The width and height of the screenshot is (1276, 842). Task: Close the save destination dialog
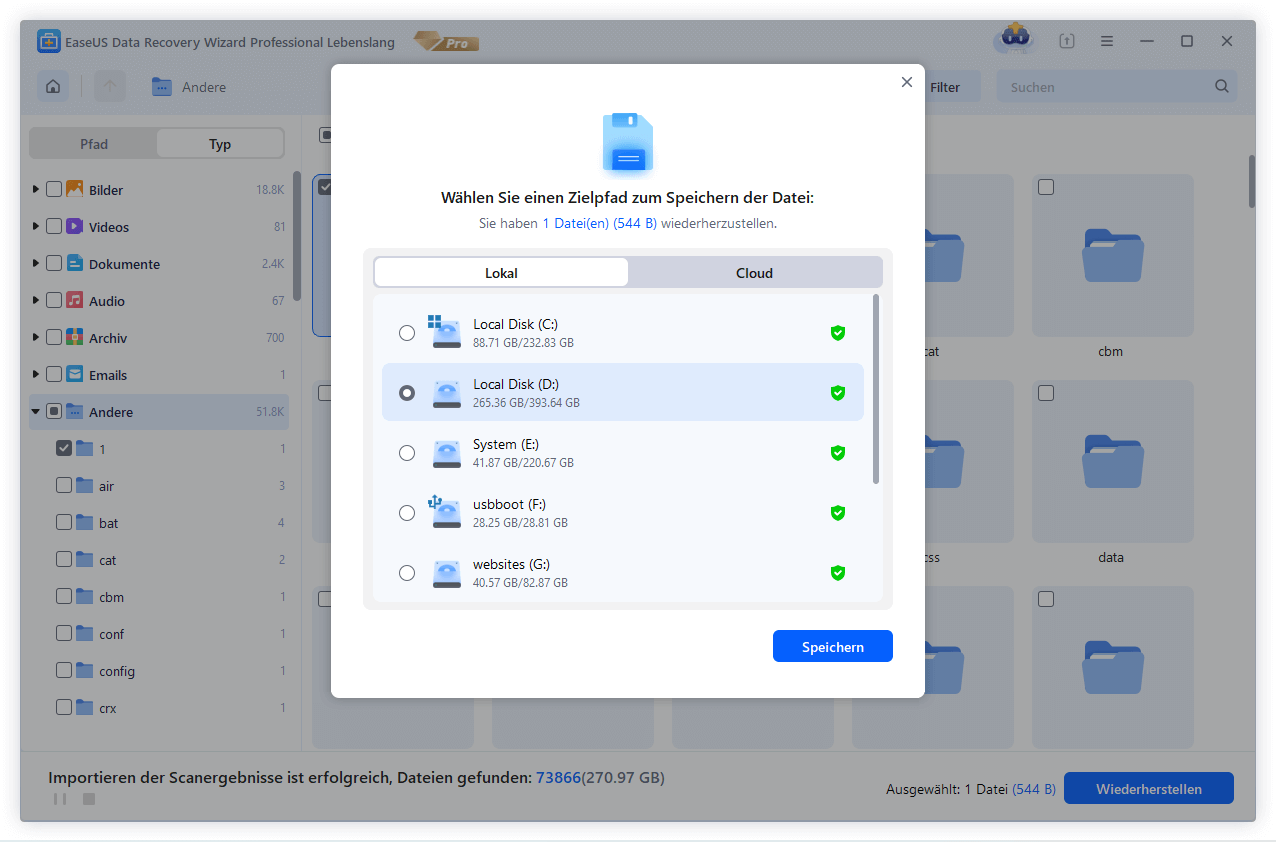[907, 82]
